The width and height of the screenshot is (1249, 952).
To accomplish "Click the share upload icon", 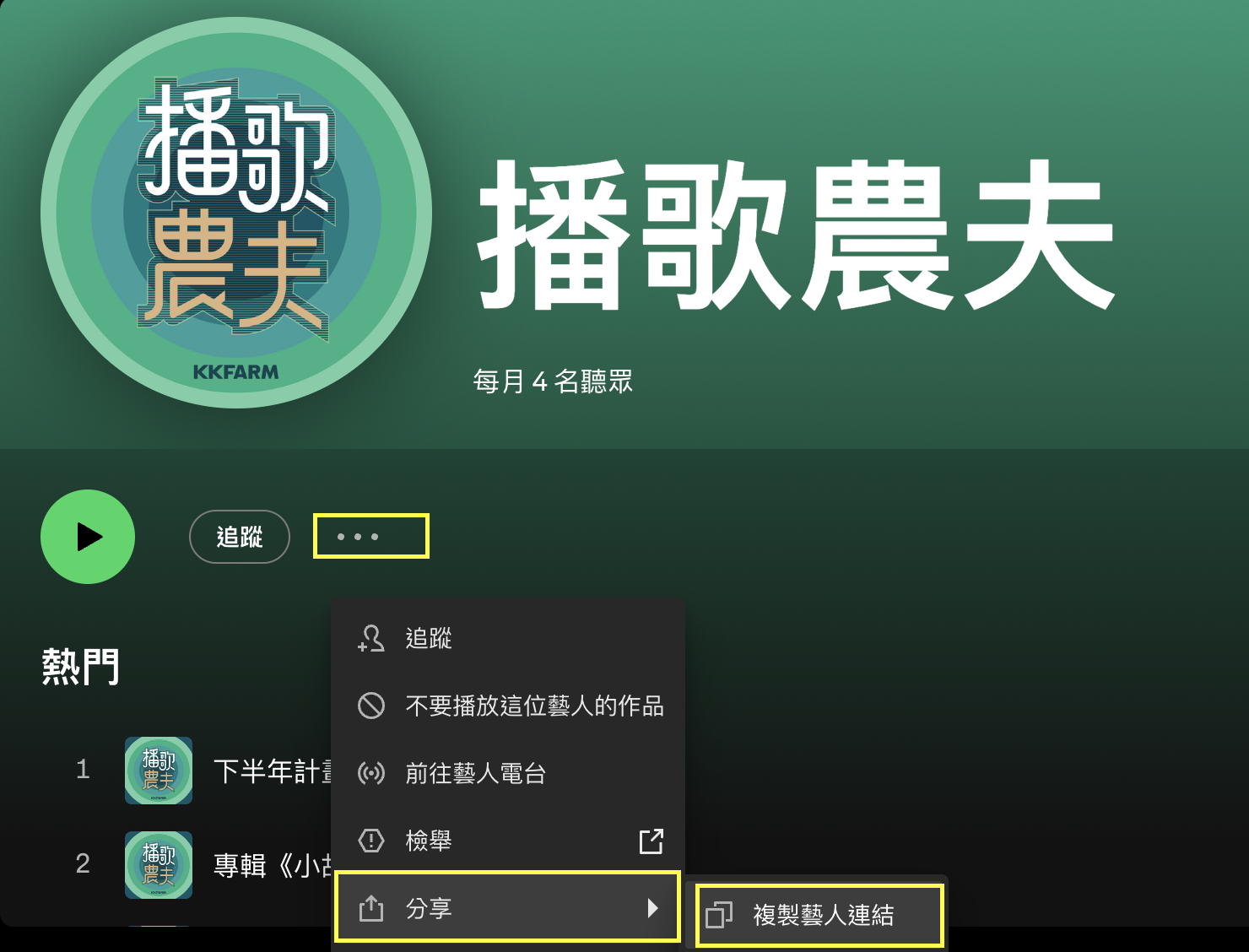I will (371, 908).
